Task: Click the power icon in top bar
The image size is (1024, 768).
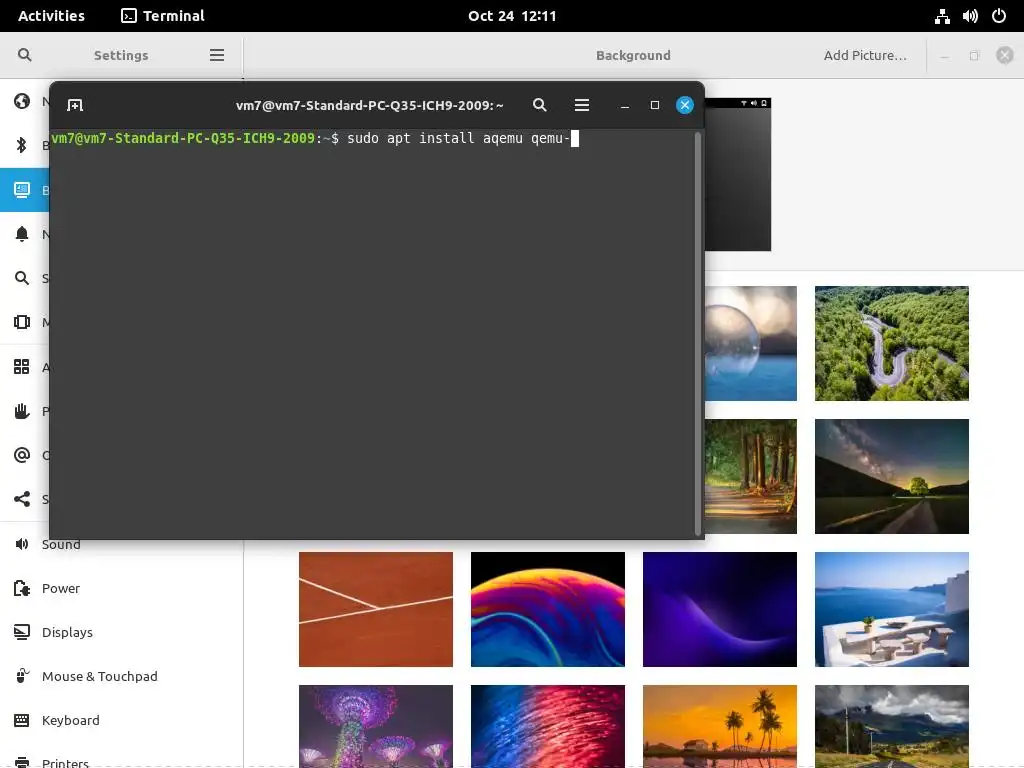Action: pyautogui.click(x=999, y=16)
